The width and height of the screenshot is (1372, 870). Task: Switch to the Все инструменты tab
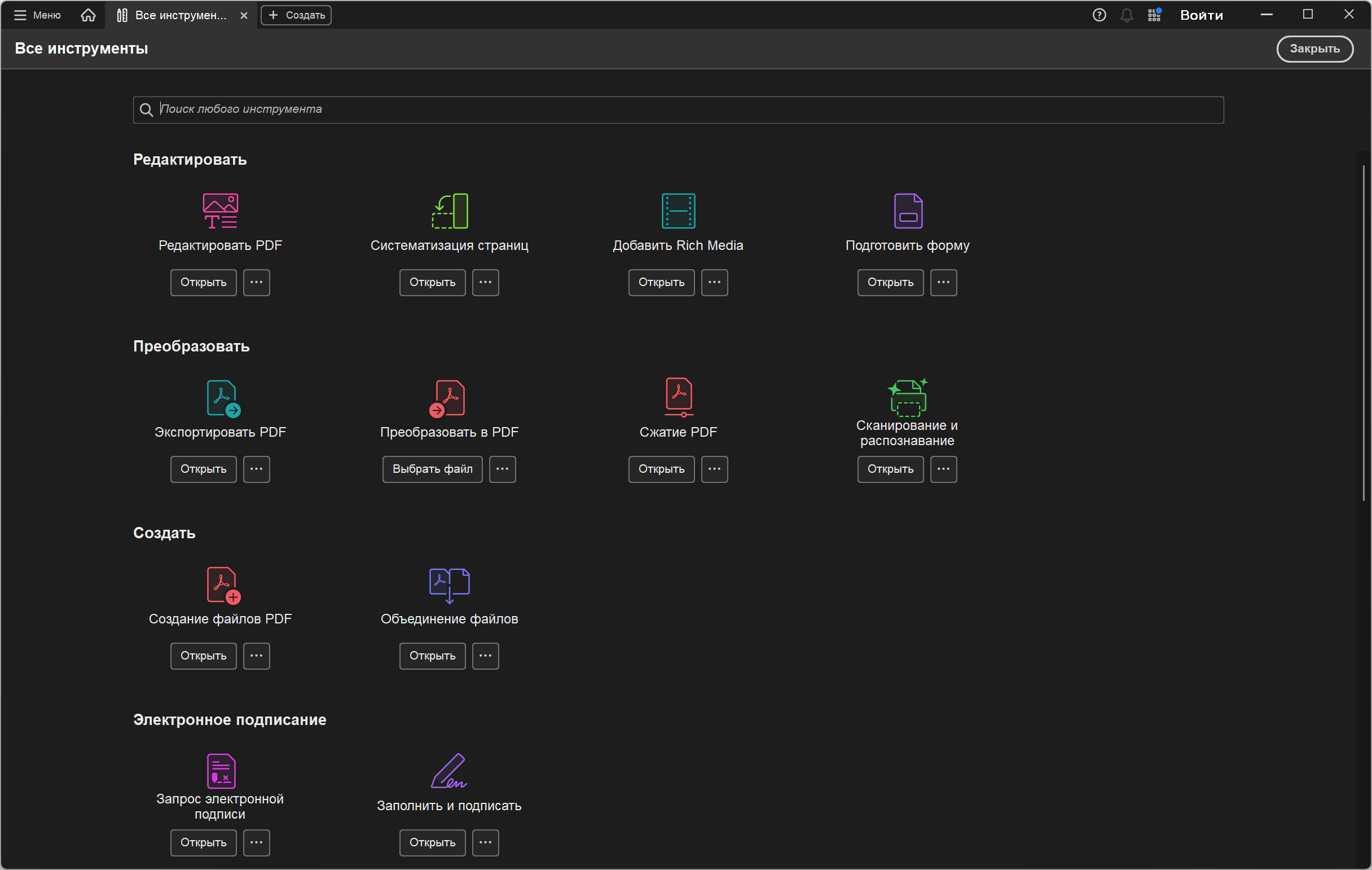pos(179,15)
